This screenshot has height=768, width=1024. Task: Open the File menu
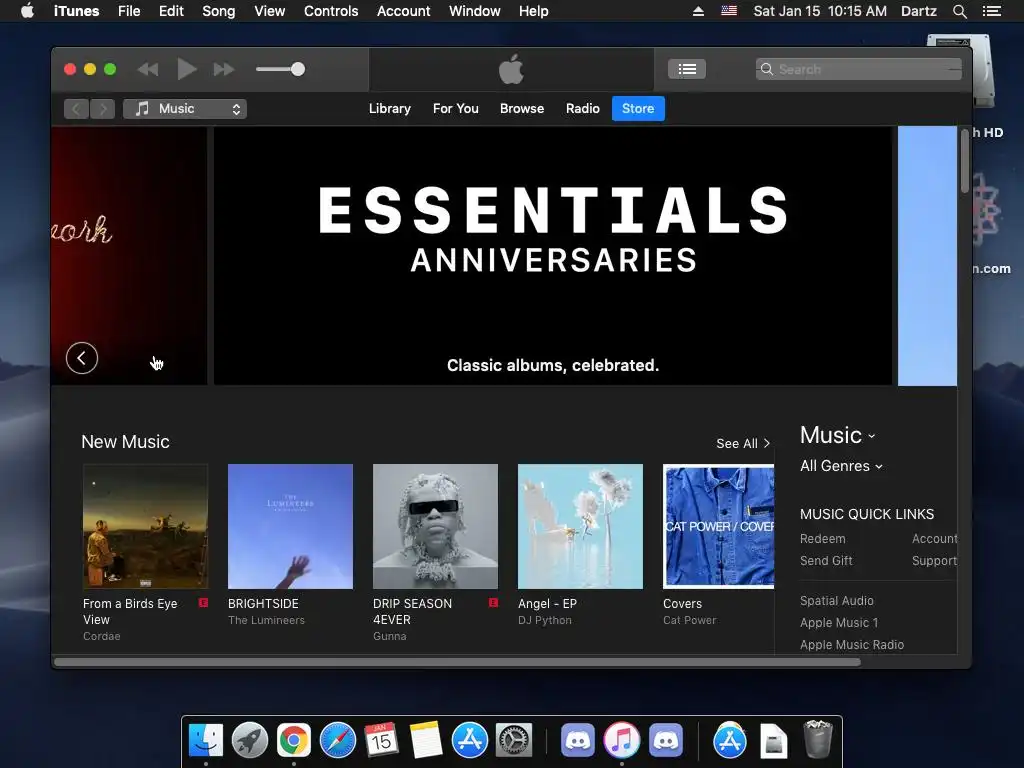click(x=129, y=11)
